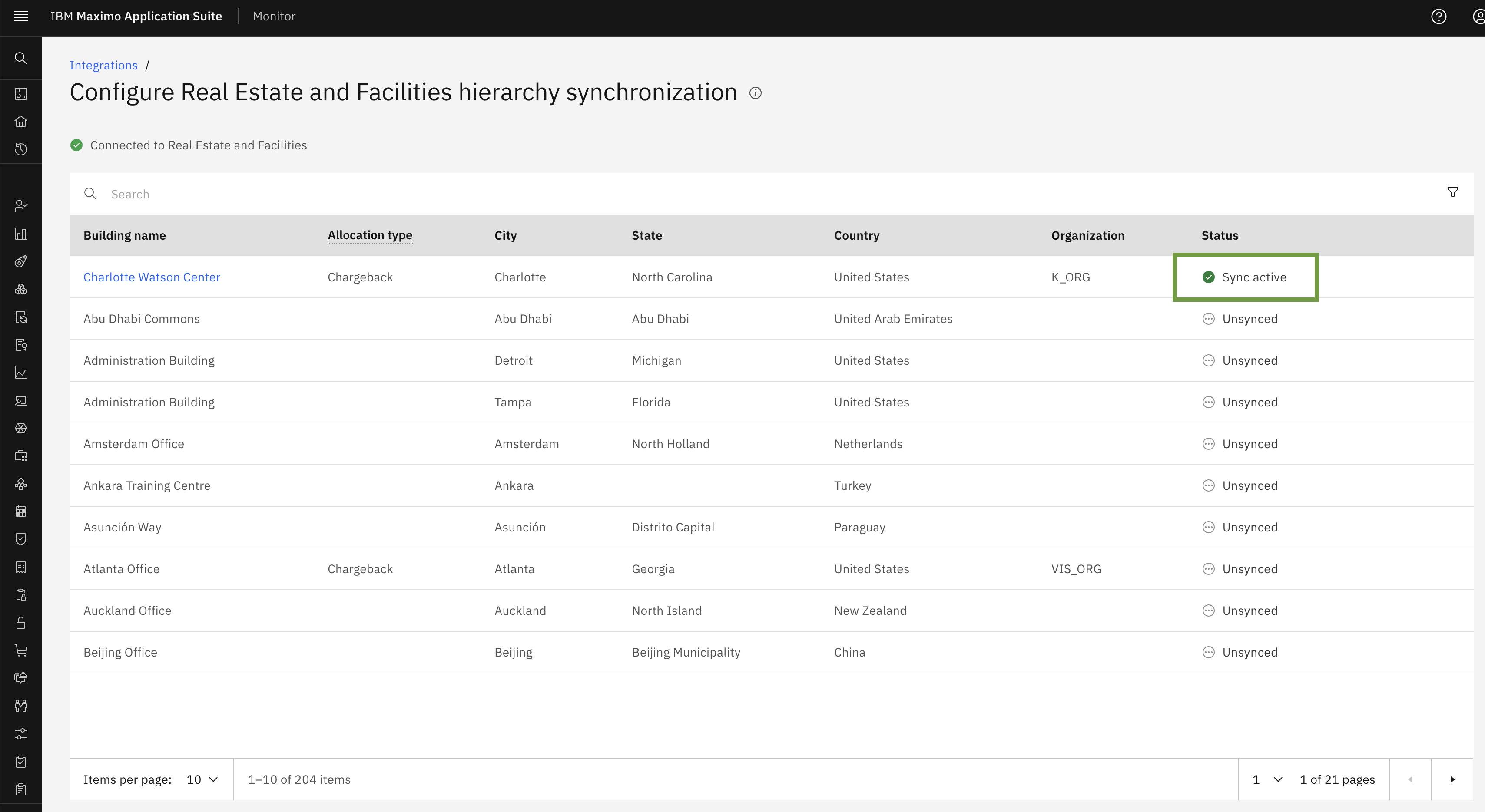Select the Abu Dhabi Commons row name
This screenshot has width=1485, height=812.
(141, 319)
